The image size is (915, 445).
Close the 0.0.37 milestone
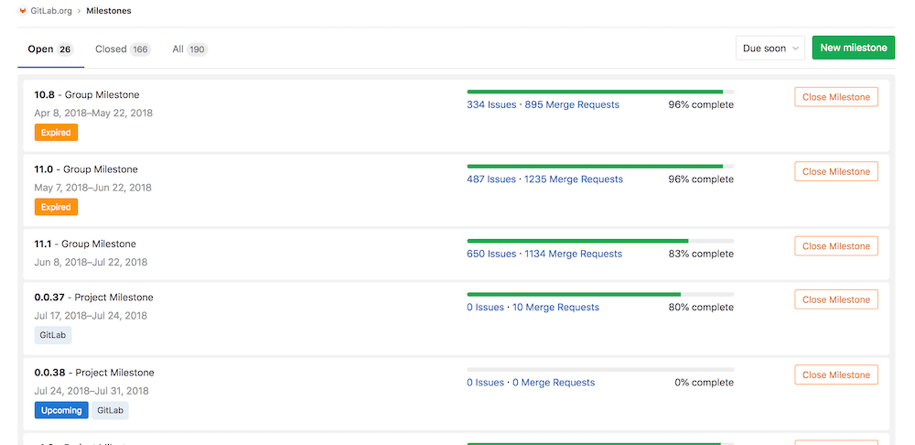point(836,299)
